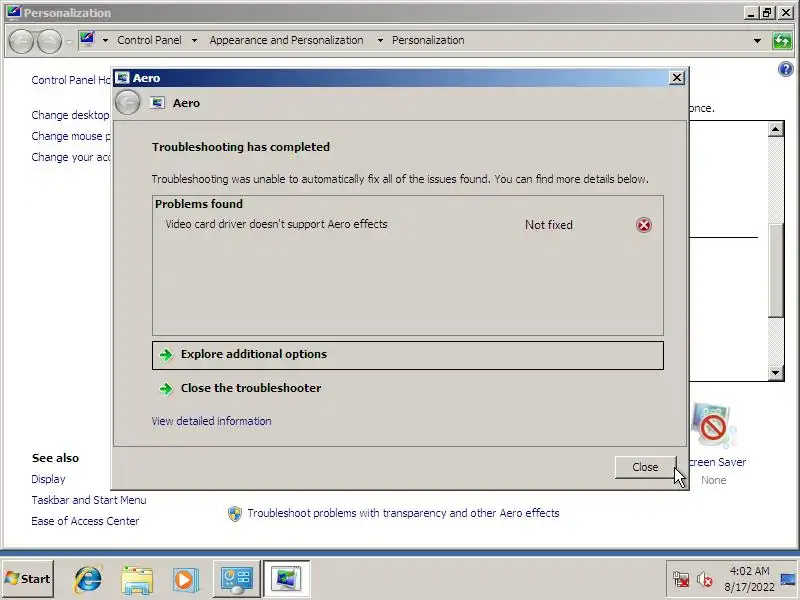This screenshot has height=600, width=800.
Task: Click the red Not fixed error icon
Action: 643,225
